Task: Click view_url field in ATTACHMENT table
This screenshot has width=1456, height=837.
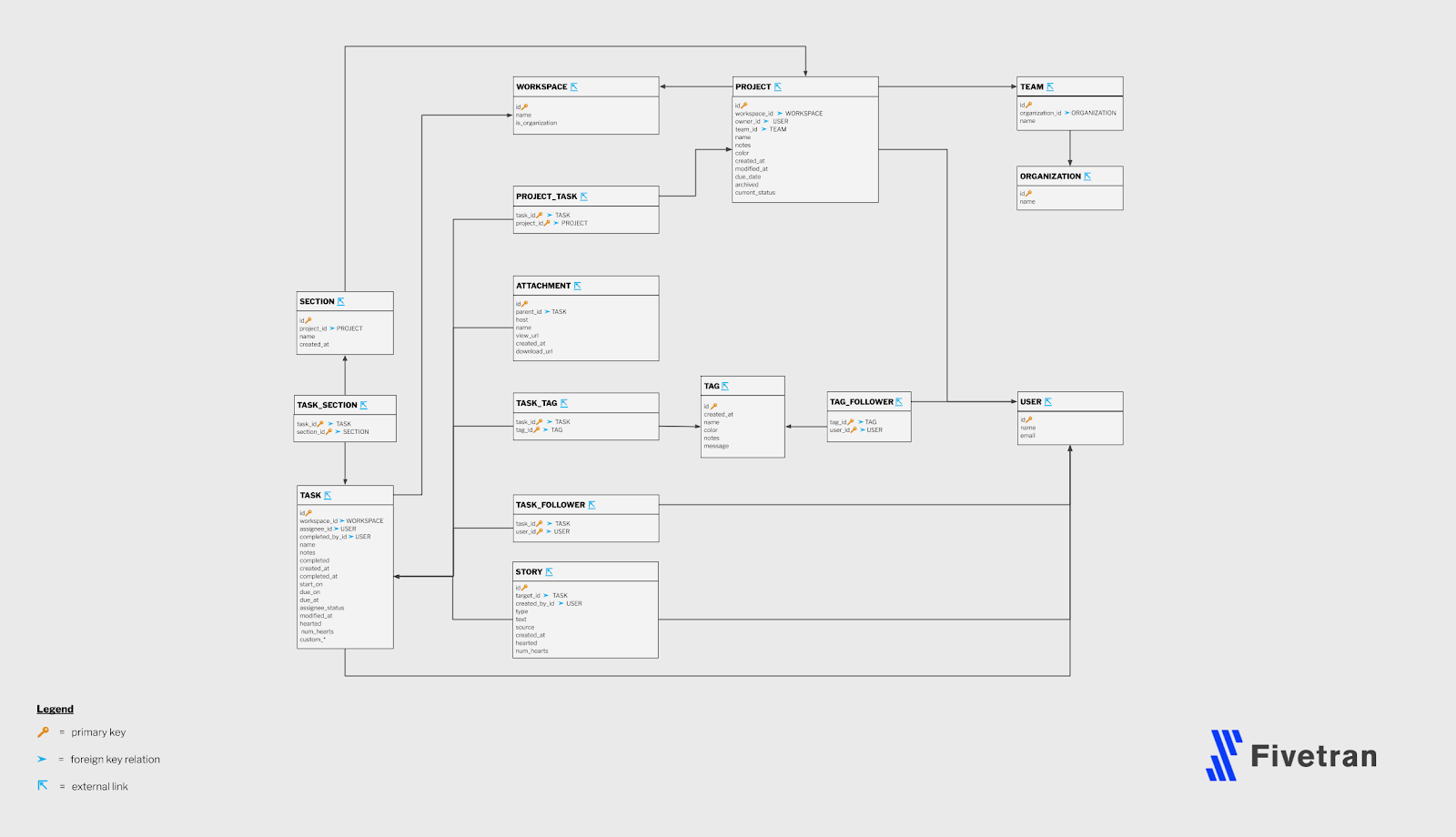Action: click(527, 336)
